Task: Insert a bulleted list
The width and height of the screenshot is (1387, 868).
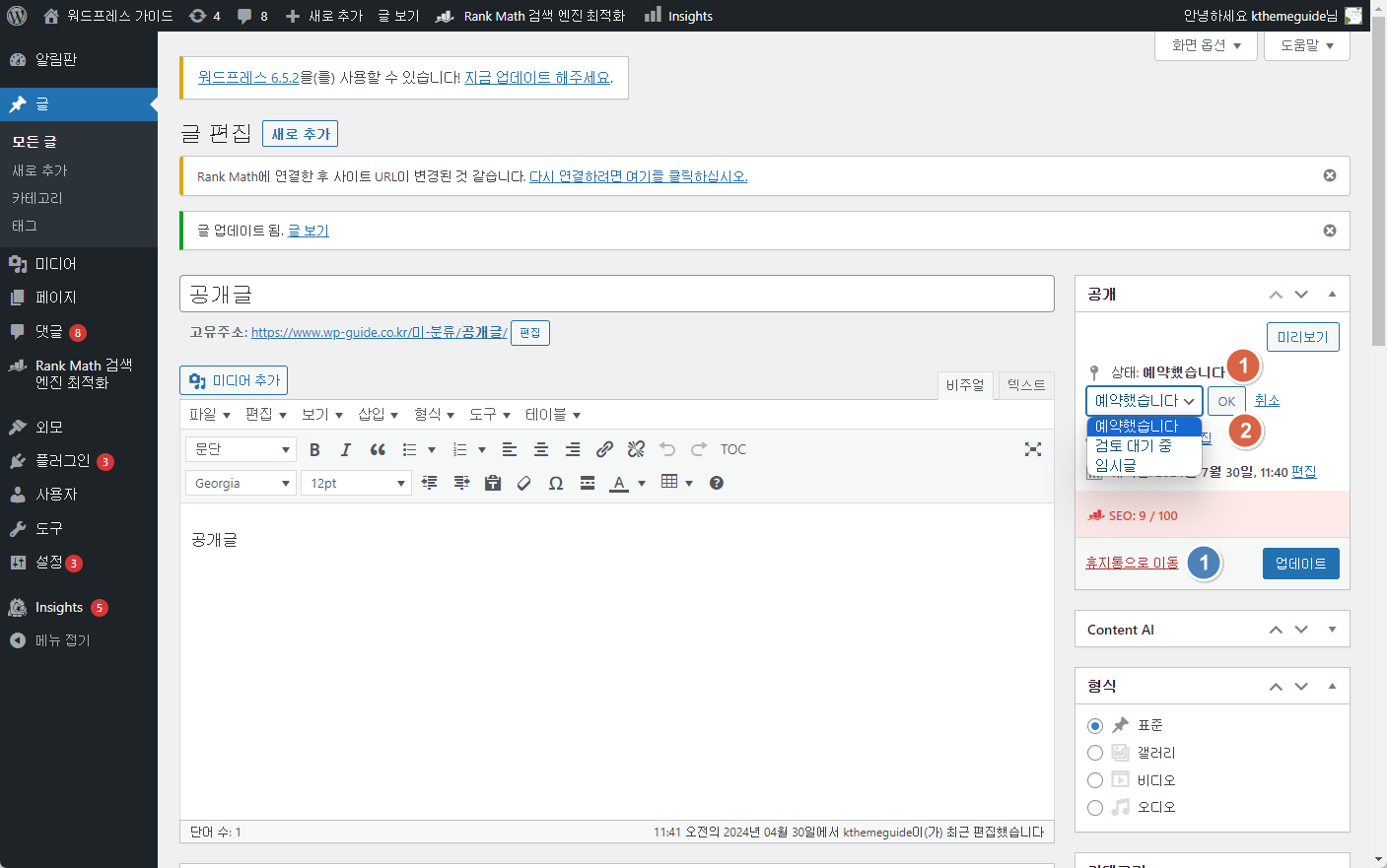Action: 409,449
